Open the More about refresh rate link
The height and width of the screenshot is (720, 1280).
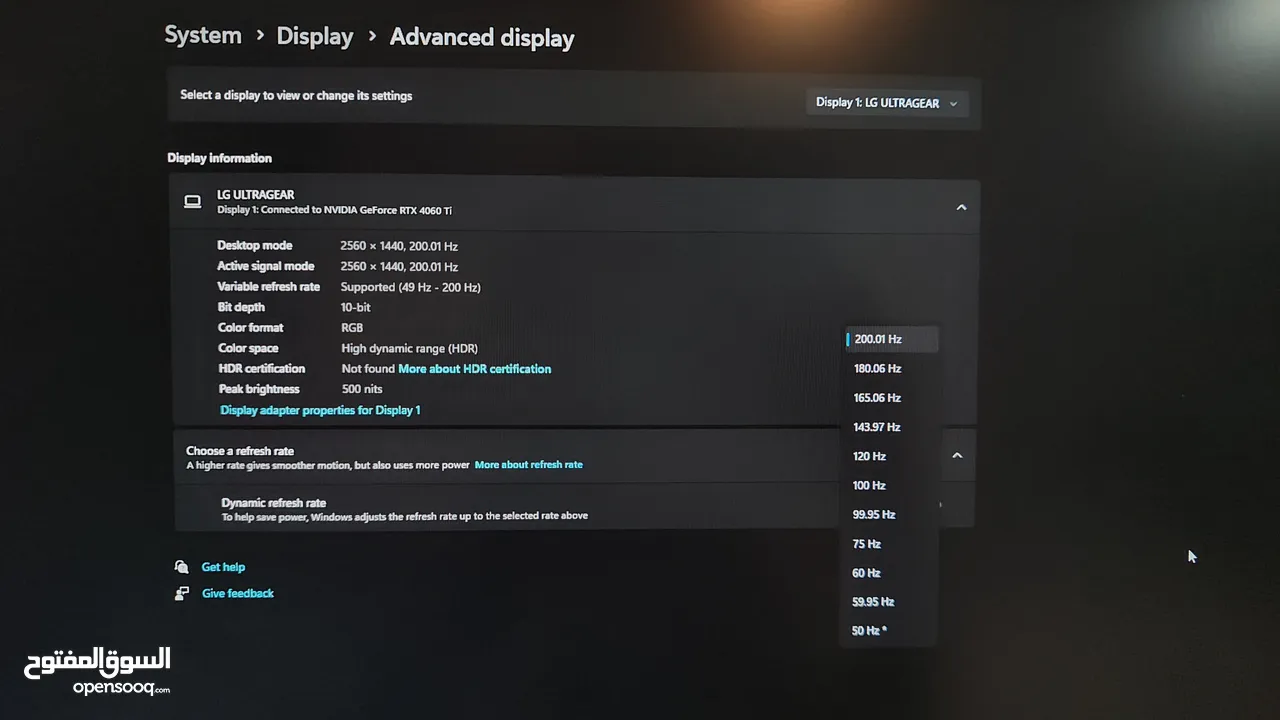tap(528, 465)
